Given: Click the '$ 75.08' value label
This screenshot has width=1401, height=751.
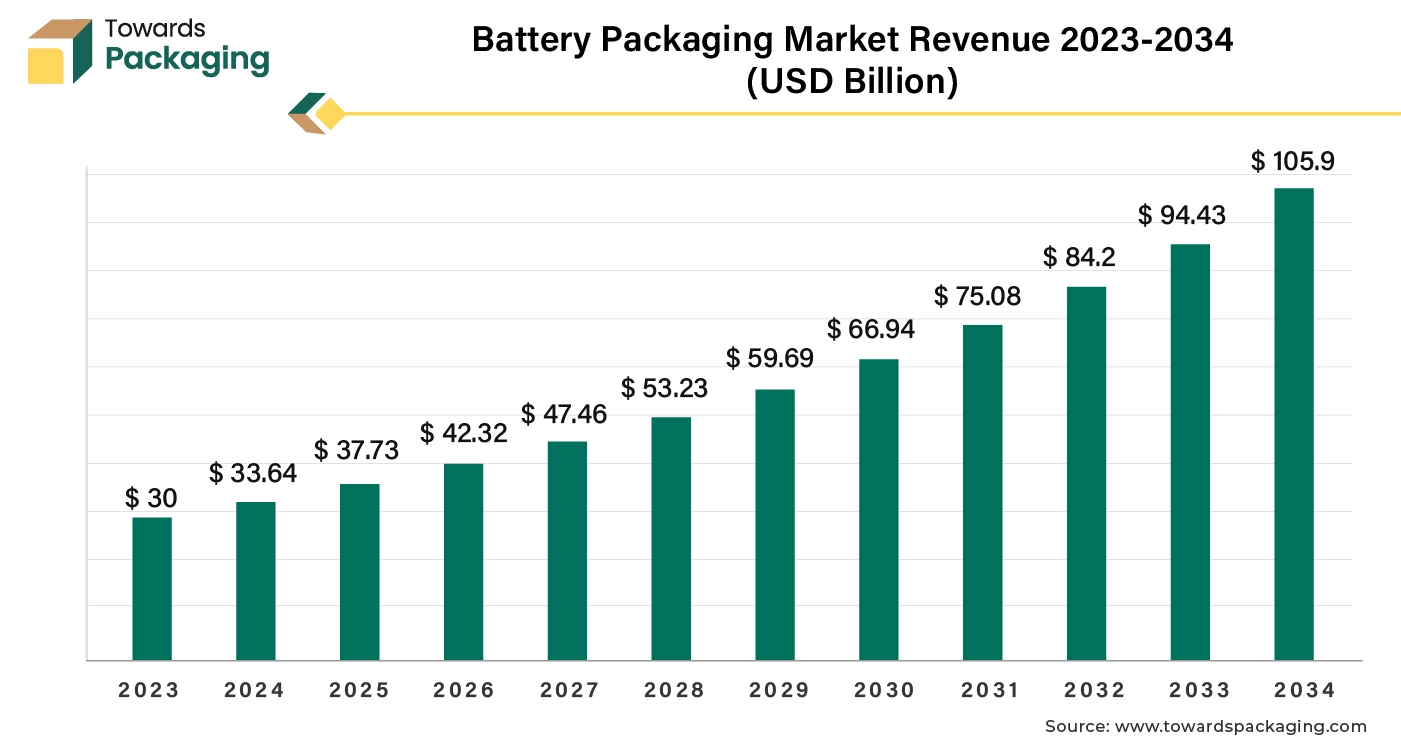Looking at the screenshot, I should coord(979,296).
